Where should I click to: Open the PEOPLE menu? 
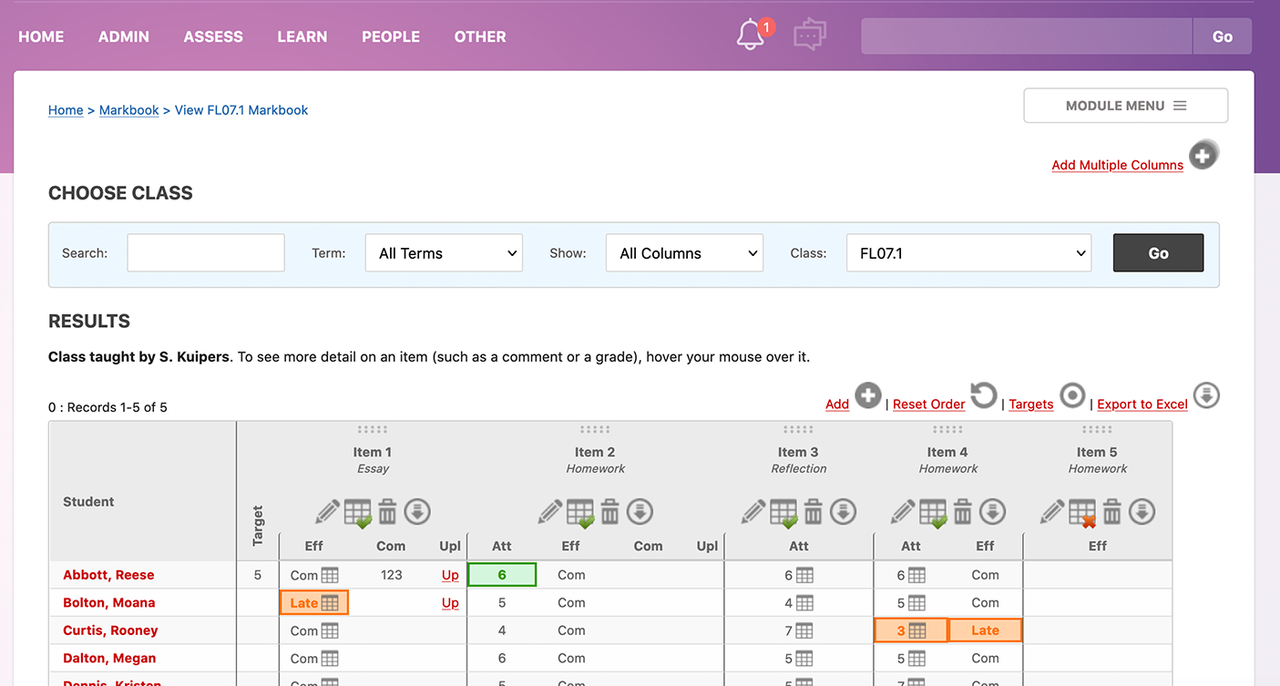(391, 36)
